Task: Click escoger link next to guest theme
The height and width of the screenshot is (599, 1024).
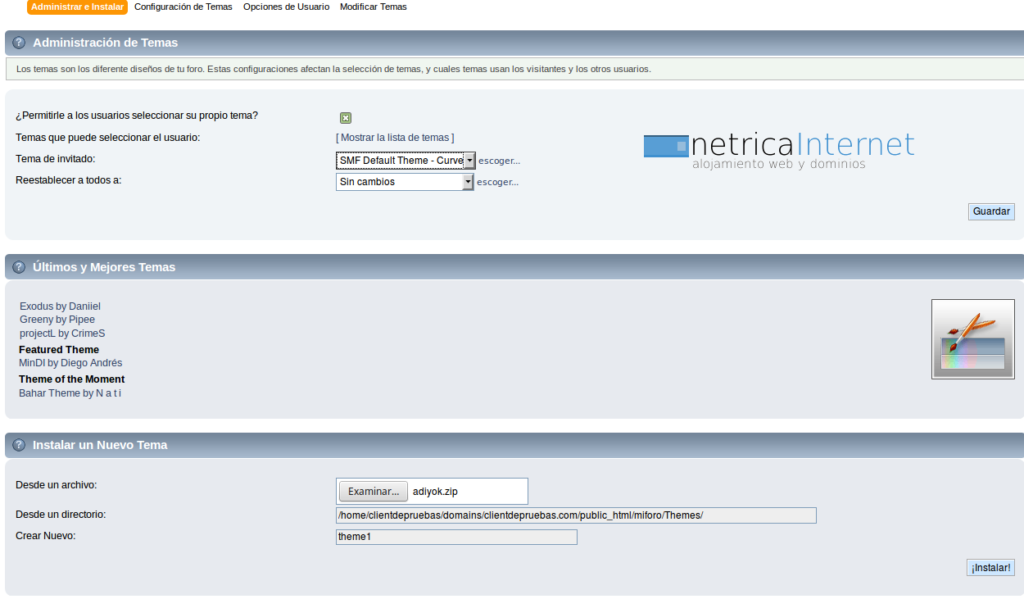Action: tap(499, 160)
